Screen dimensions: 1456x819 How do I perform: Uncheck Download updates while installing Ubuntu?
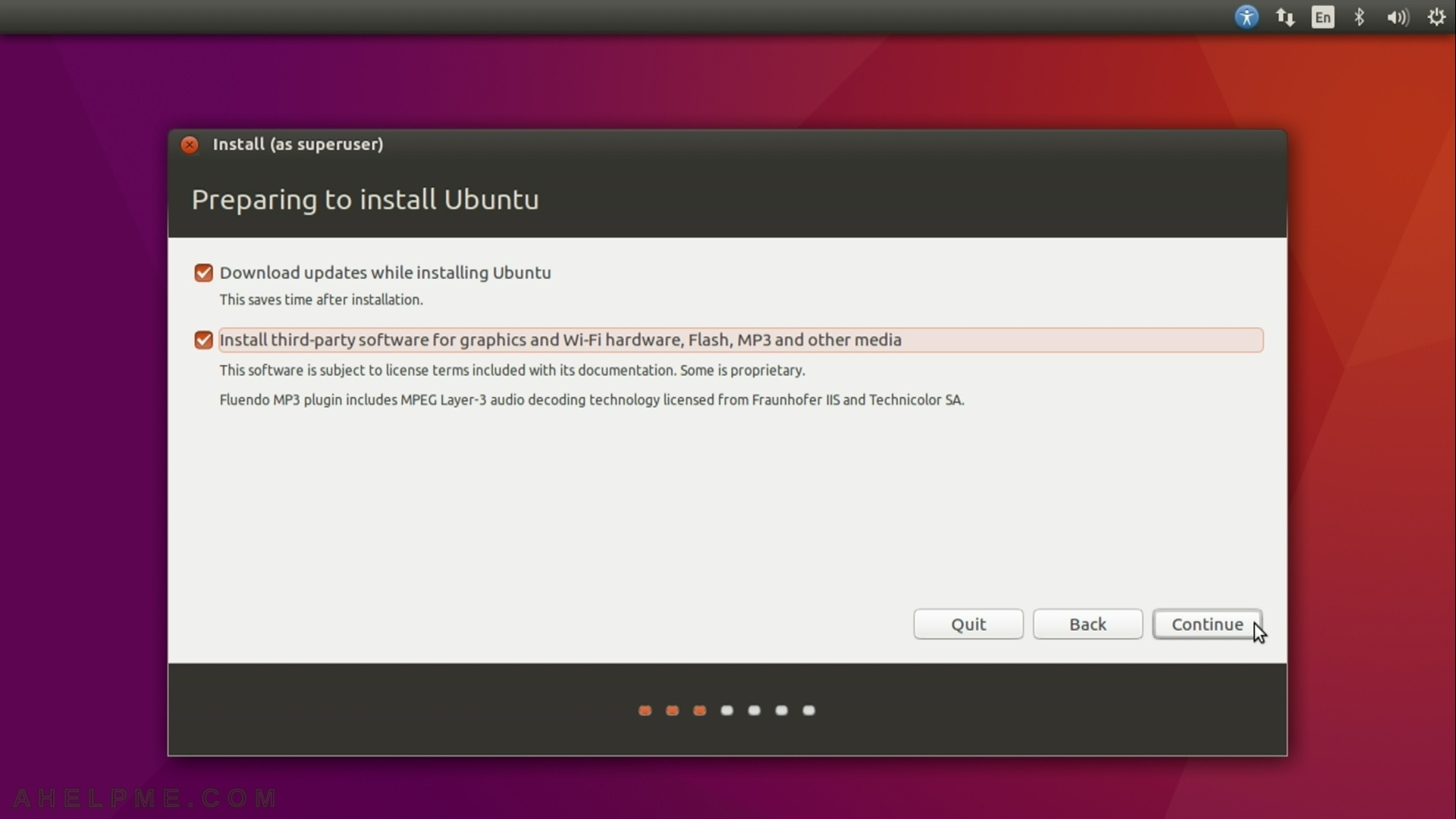tap(203, 273)
